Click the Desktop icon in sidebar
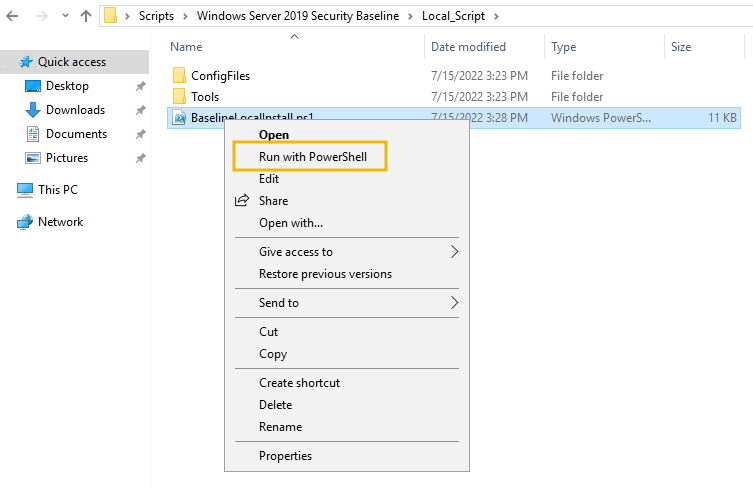The image size is (753, 488). [33, 86]
